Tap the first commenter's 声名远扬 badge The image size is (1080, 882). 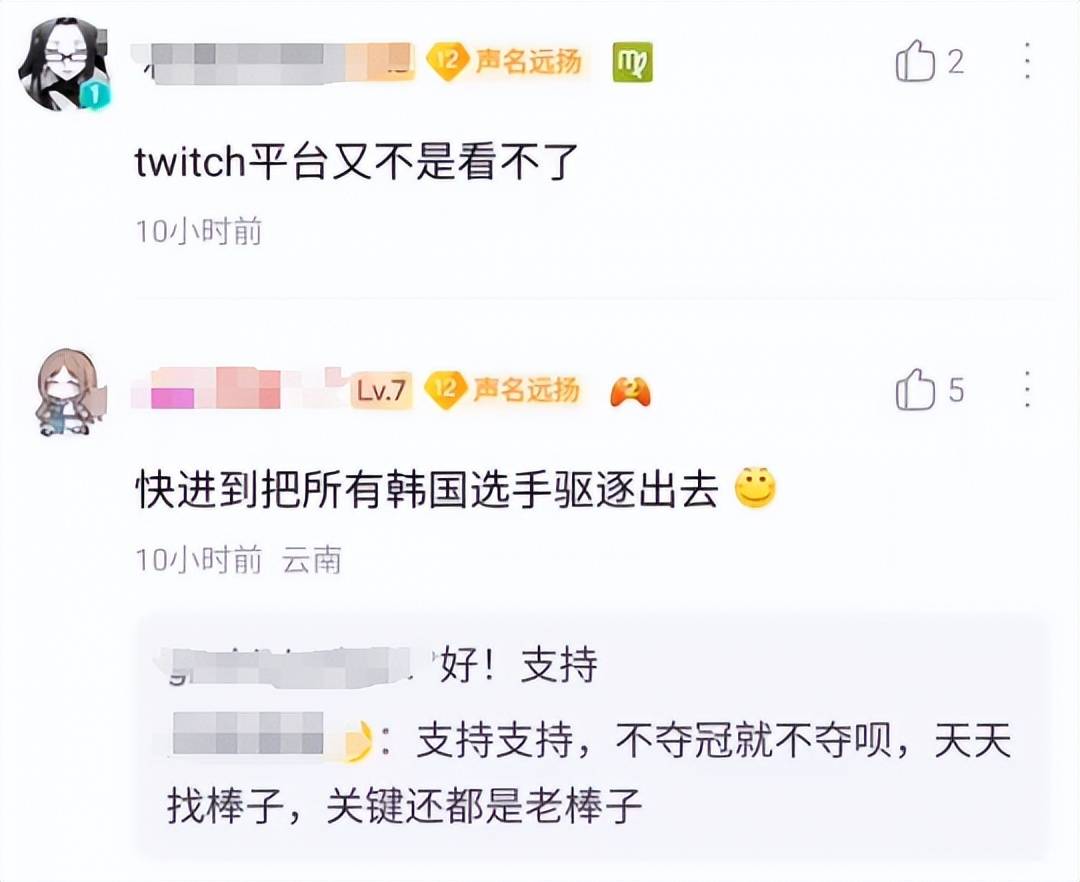point(505,61)
